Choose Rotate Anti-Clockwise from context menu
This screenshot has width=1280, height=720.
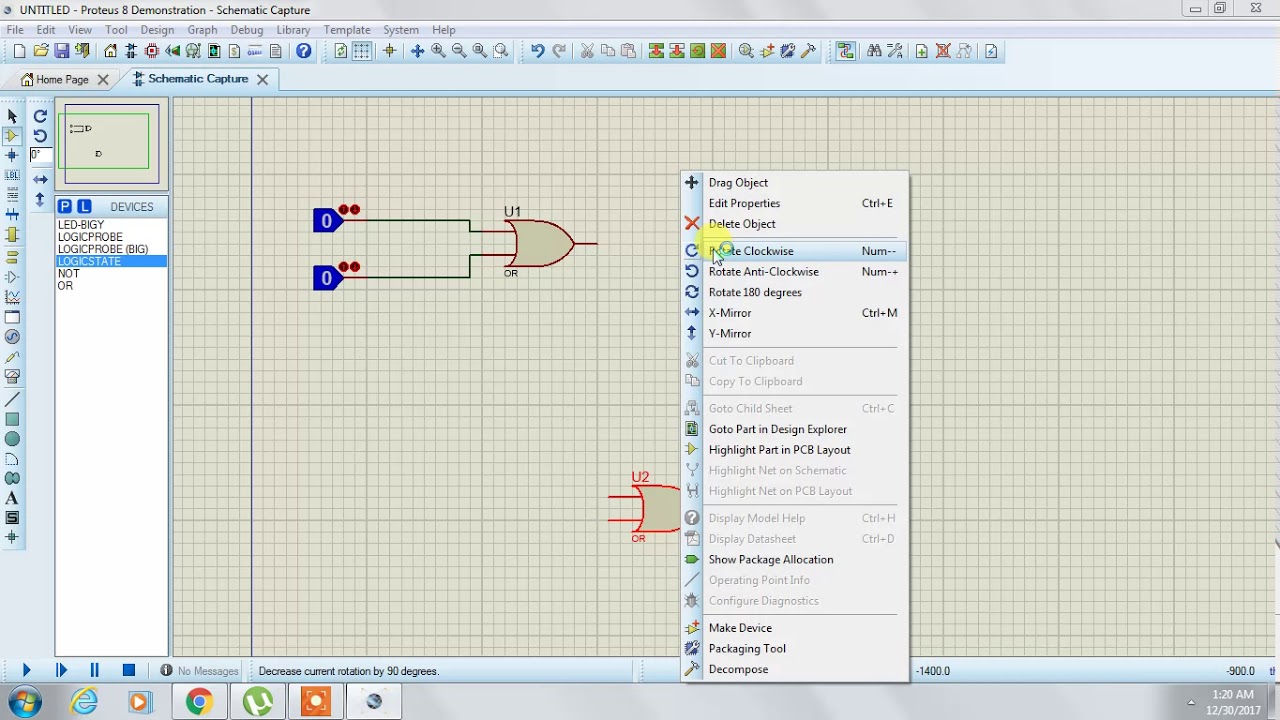(x=795, y=272)
